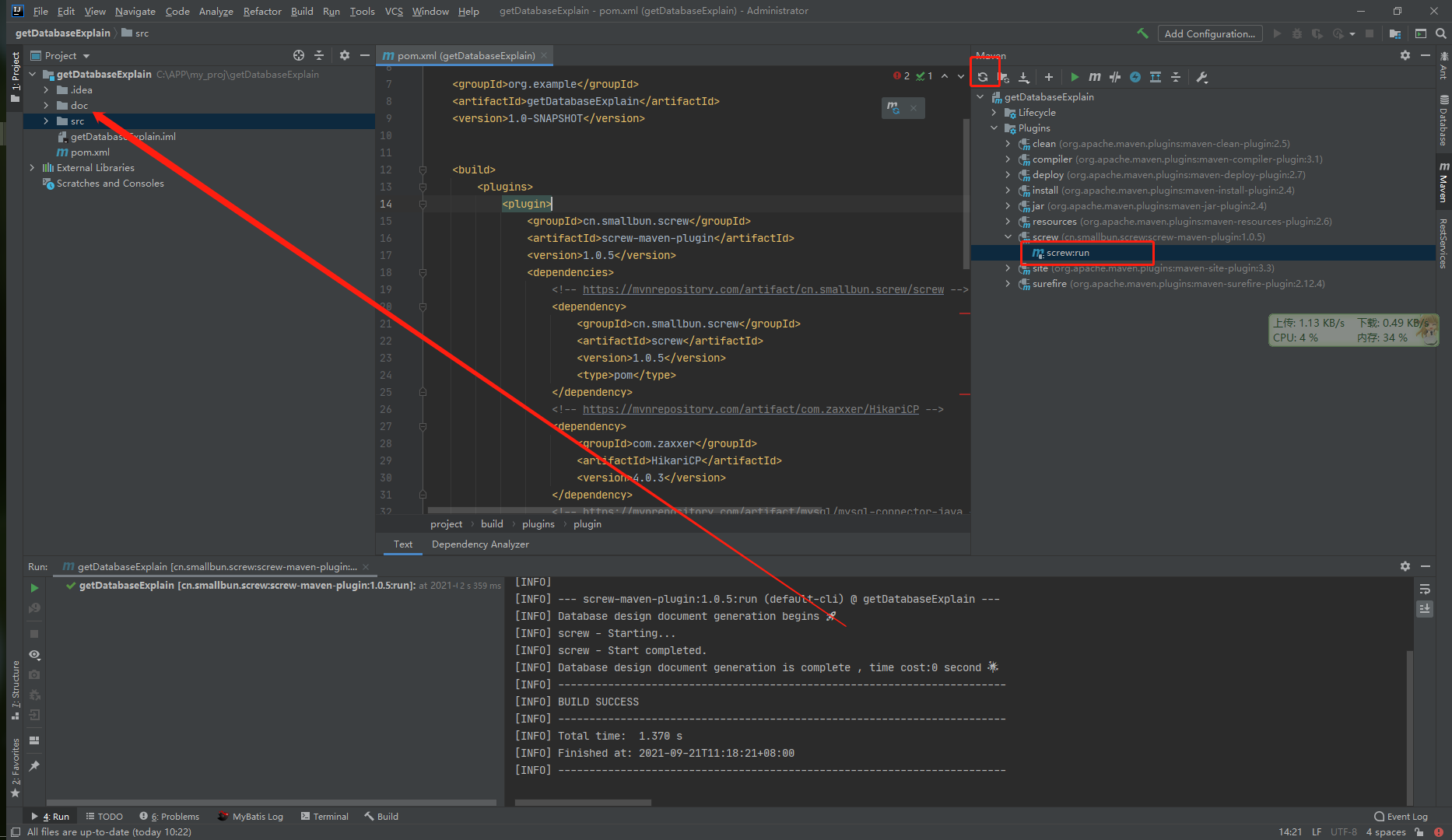Image resolution: width=1452 pixels, height=840 pixels.
Task: Collapse all nodes in Maven tree
Action: tap(1176, 77)
